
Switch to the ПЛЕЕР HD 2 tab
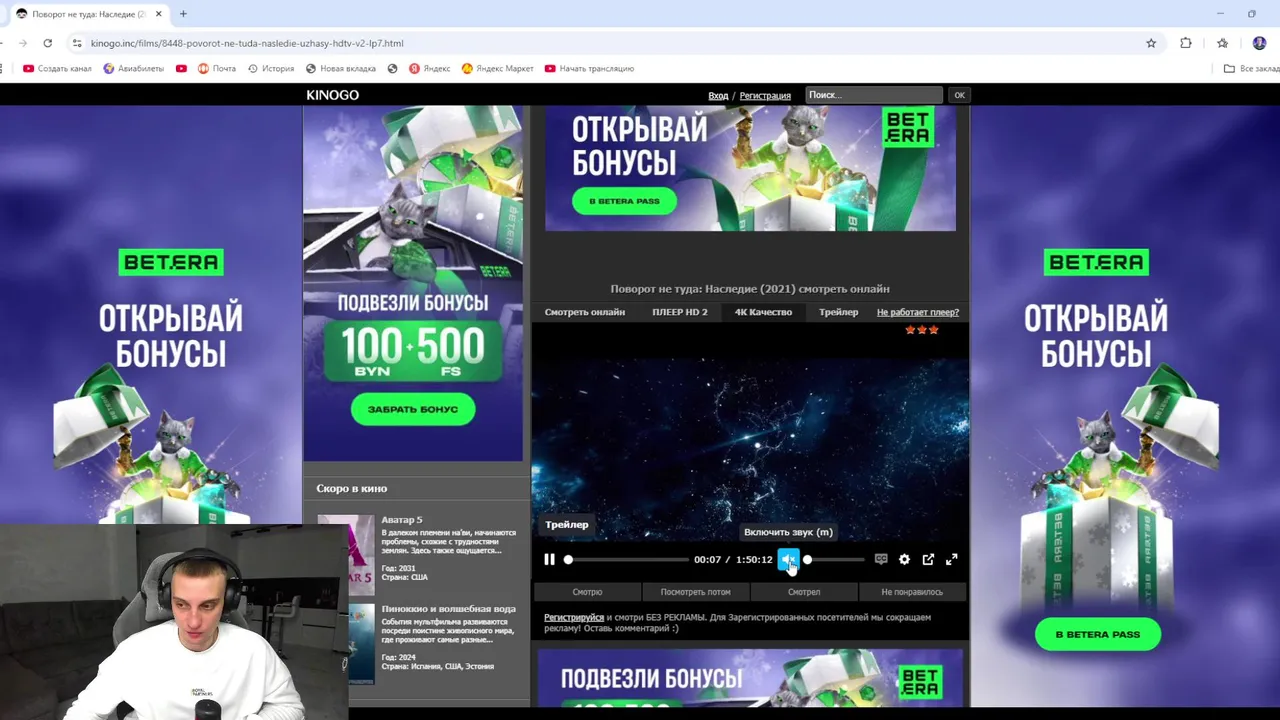click(680, 312)
